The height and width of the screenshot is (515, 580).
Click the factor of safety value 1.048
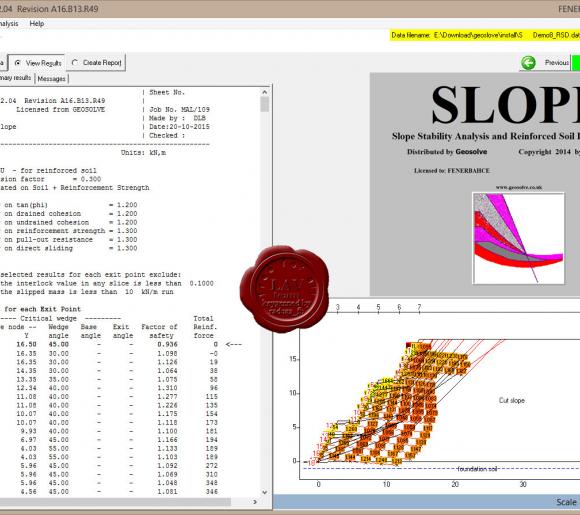[167, 483]
